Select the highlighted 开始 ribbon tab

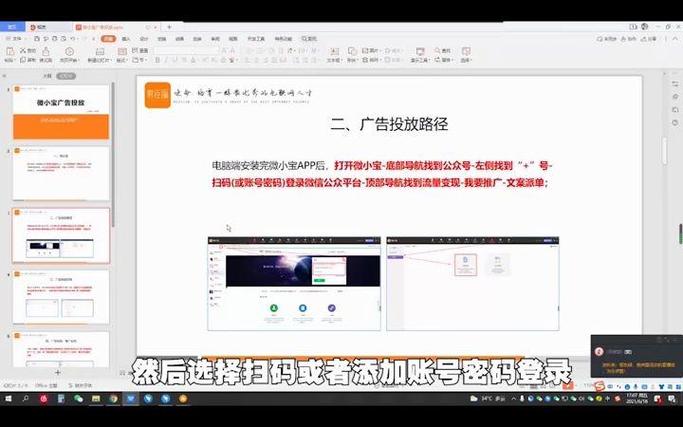108,39
